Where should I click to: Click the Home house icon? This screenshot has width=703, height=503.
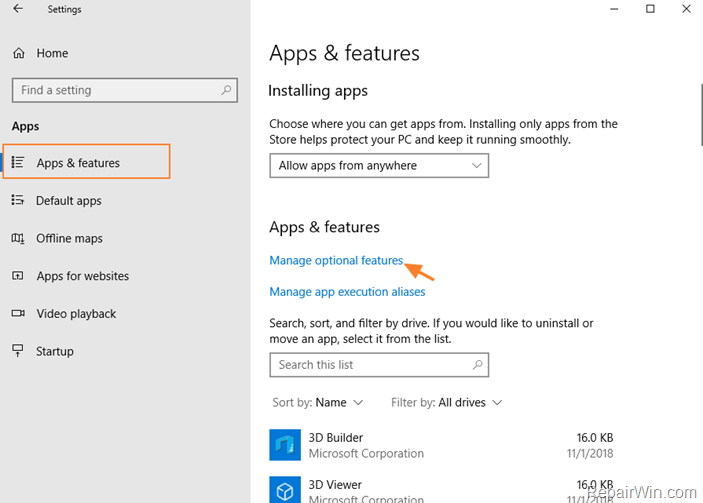coord(19,53)
